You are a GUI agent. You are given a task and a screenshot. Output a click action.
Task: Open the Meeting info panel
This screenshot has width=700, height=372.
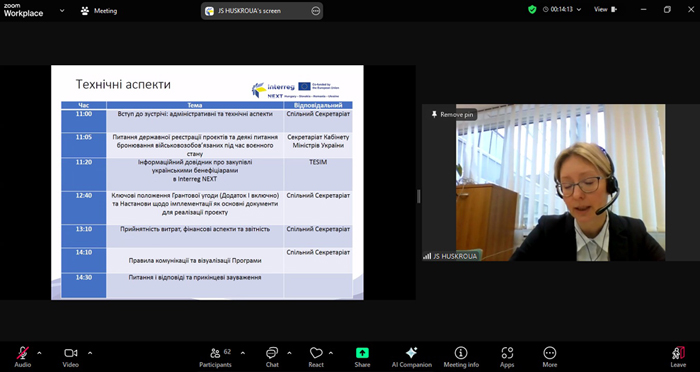(461, 357)
